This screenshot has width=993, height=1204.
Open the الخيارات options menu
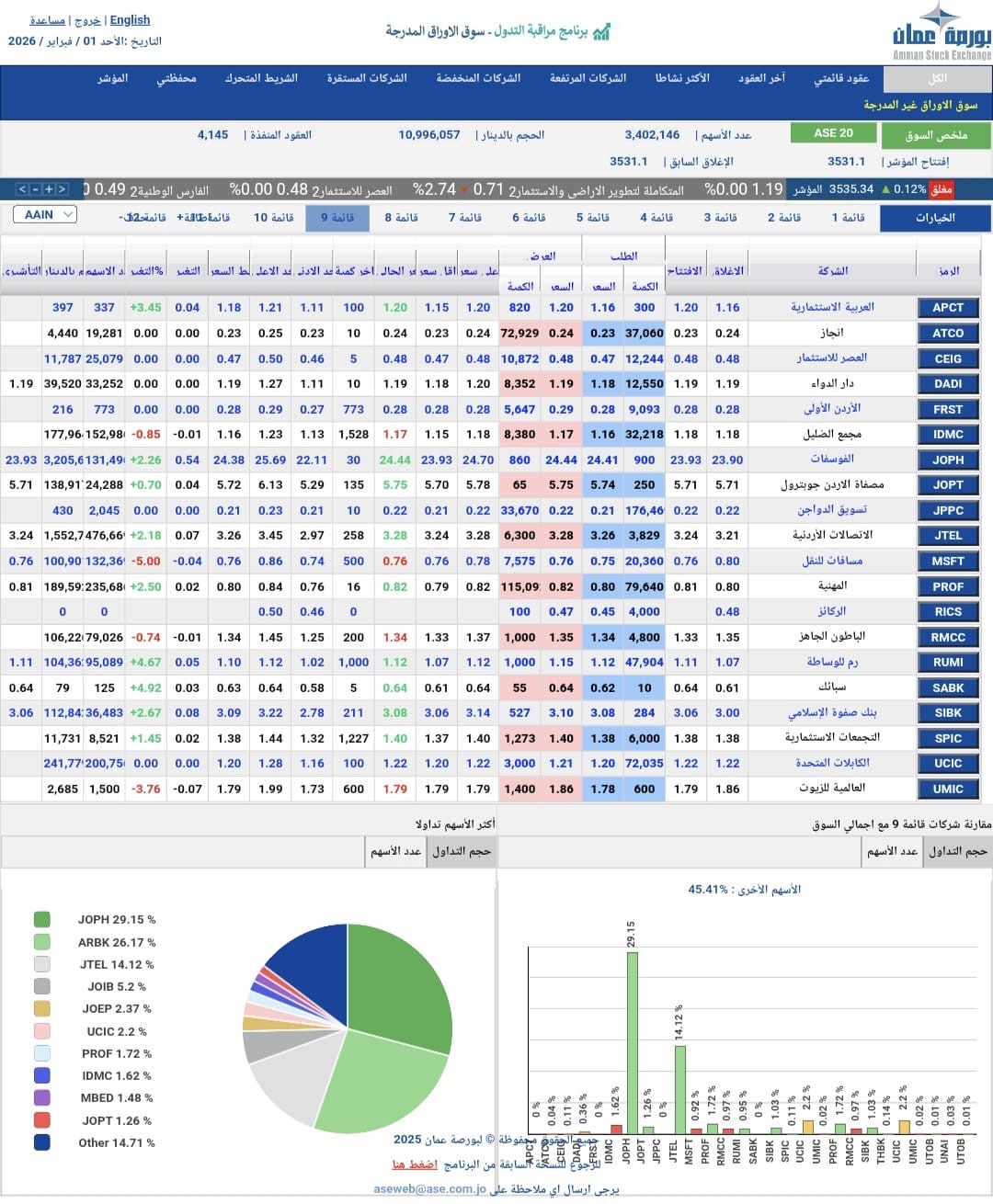coord(935,219)
